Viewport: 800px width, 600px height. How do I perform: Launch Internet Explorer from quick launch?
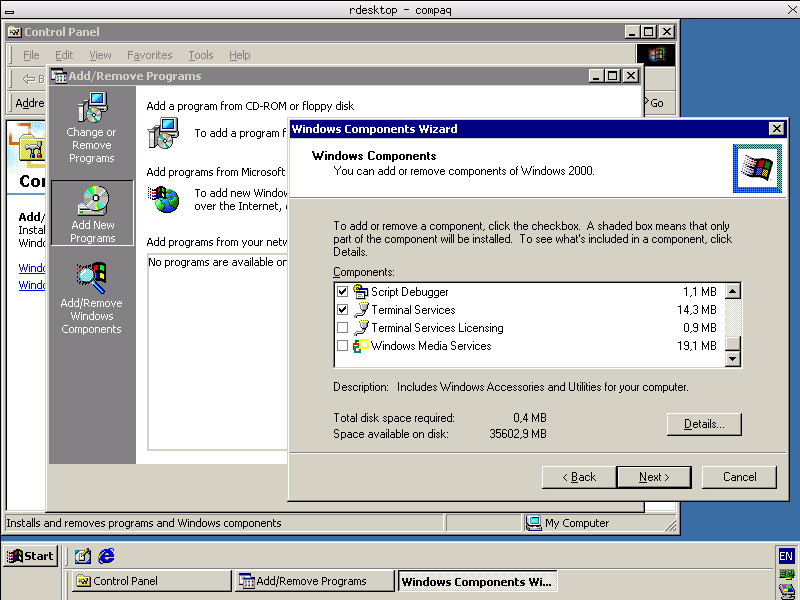coord(106,556)
